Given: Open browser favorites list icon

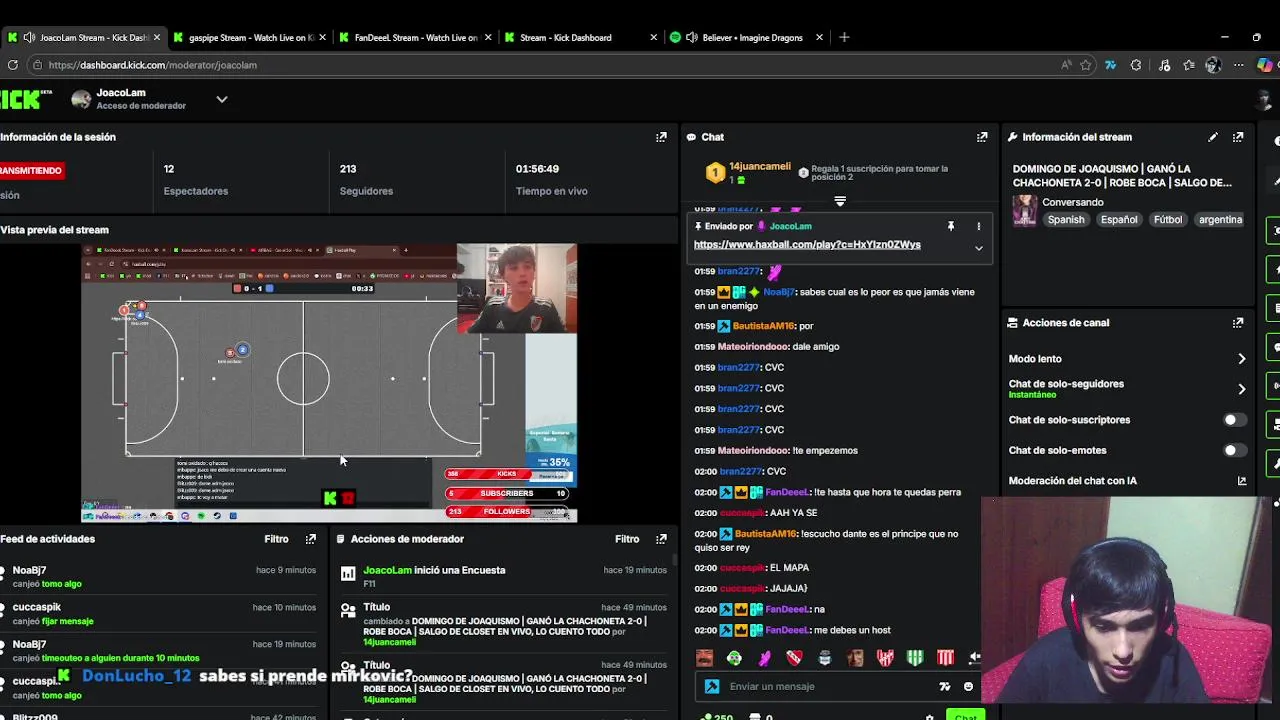Looking at the screenshot, I should coord(1188,65).
